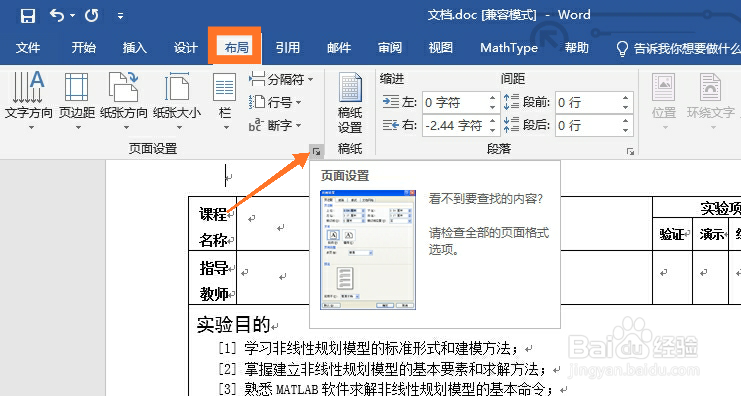This screenshot has width=741, height=396.
Task: Click the 环绕文字 wrap text icon
Action: click(x=710, y=87)
